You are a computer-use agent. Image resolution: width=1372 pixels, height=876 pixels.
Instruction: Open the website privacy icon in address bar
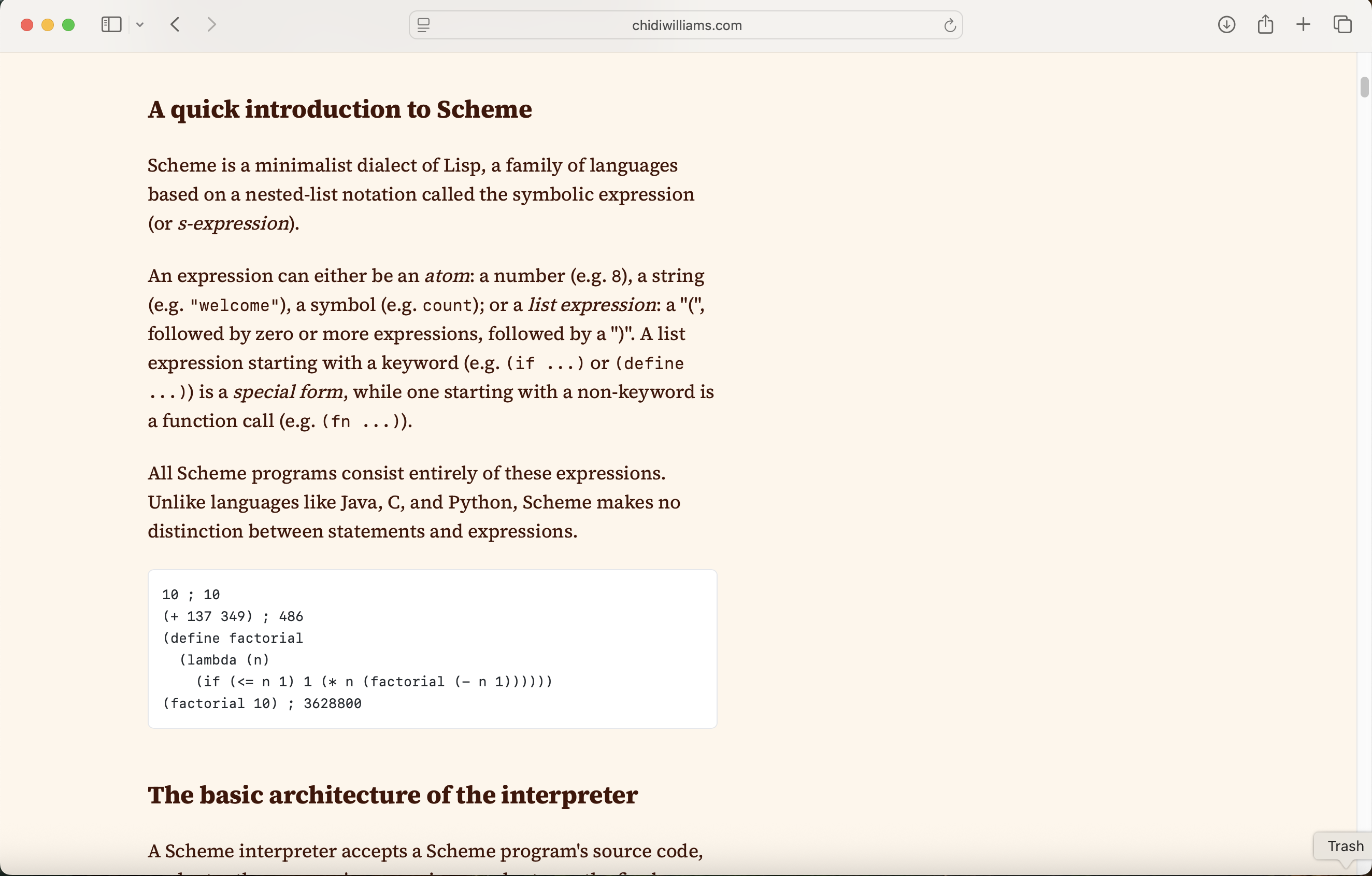pos(424,25)
